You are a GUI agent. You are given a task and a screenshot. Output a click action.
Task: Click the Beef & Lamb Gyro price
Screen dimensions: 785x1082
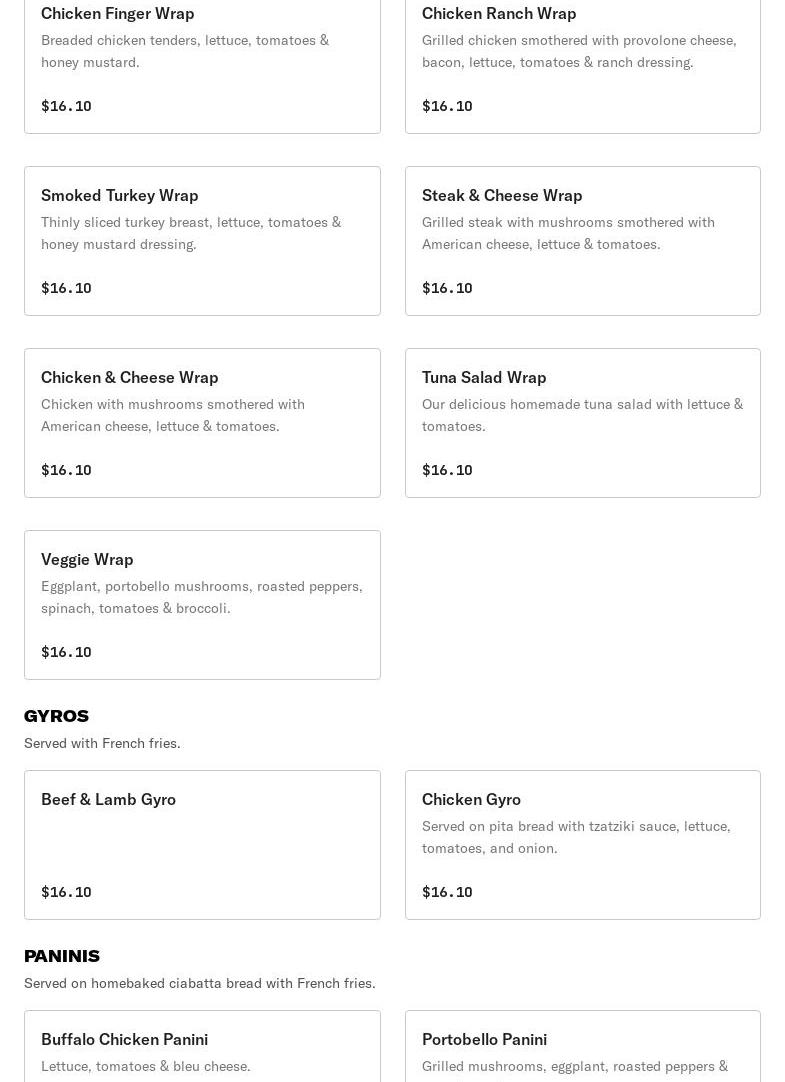click(66, 892)
